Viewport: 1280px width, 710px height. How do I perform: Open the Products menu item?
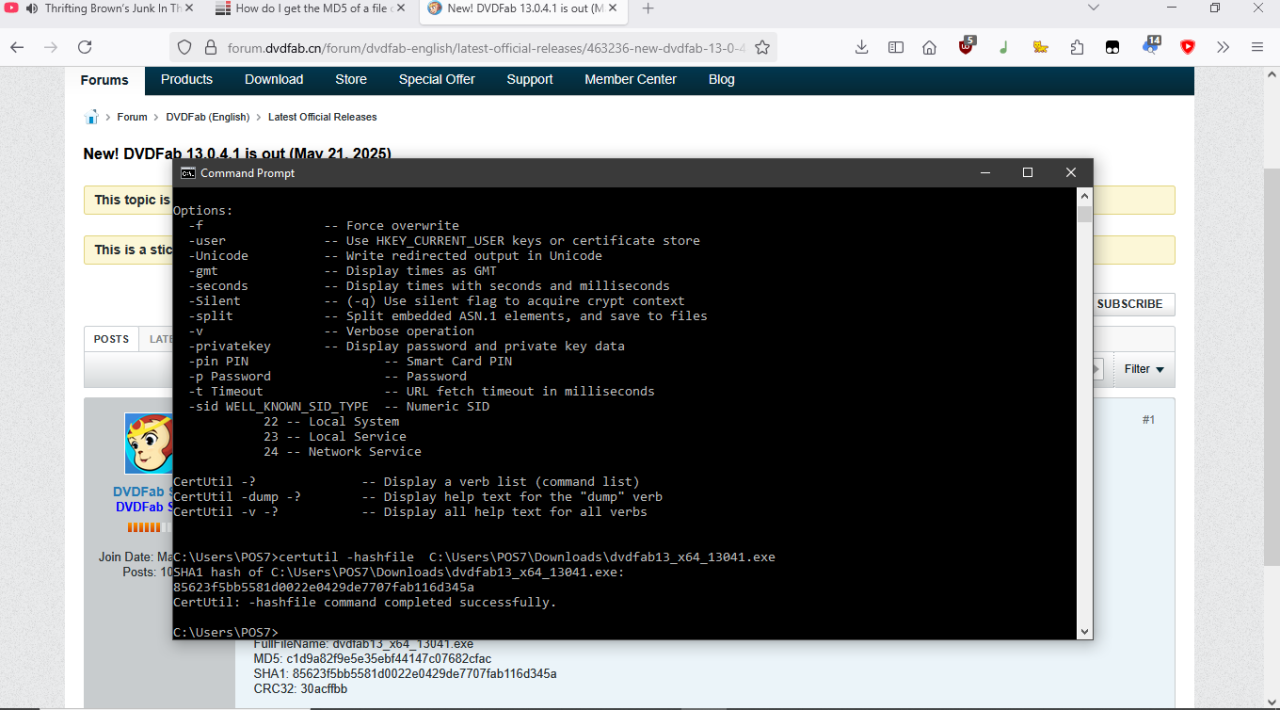pyautogui.click(x=187, y=80)
